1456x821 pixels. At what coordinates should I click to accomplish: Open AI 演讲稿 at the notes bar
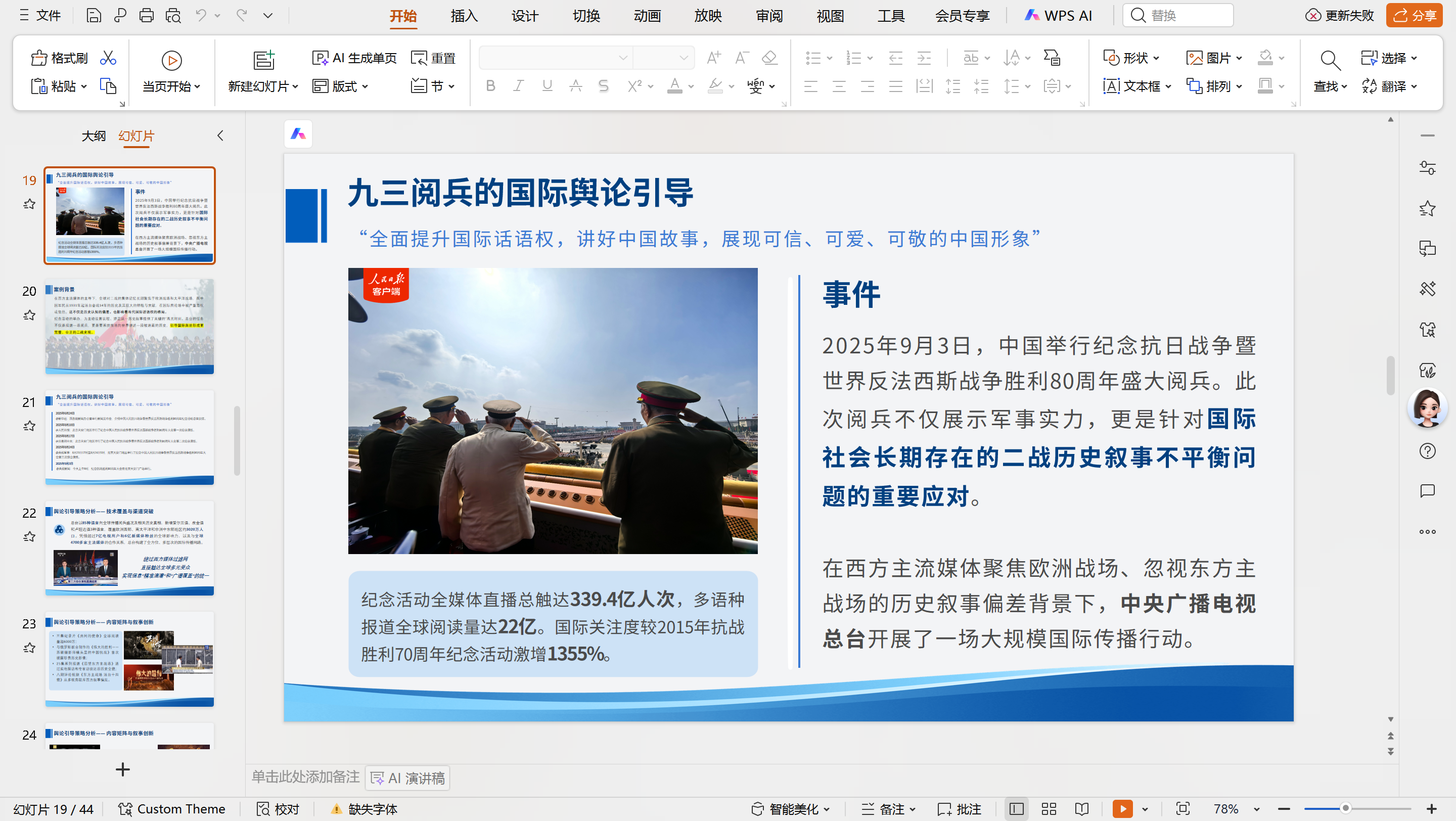click(407, 778)
